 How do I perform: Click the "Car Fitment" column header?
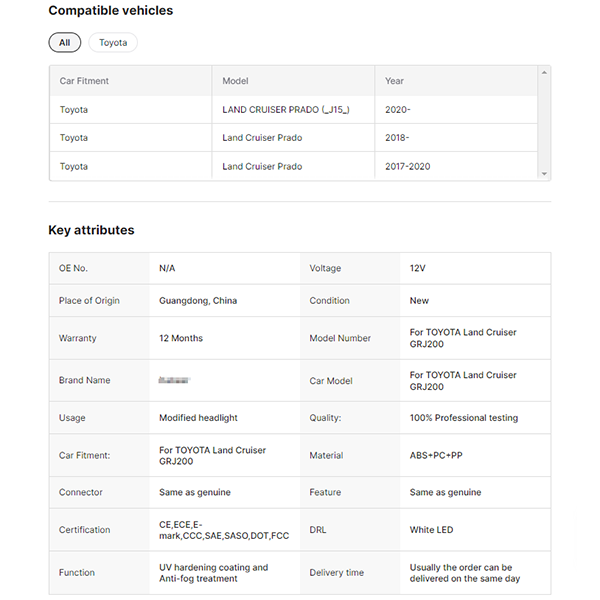click(84, 81)
